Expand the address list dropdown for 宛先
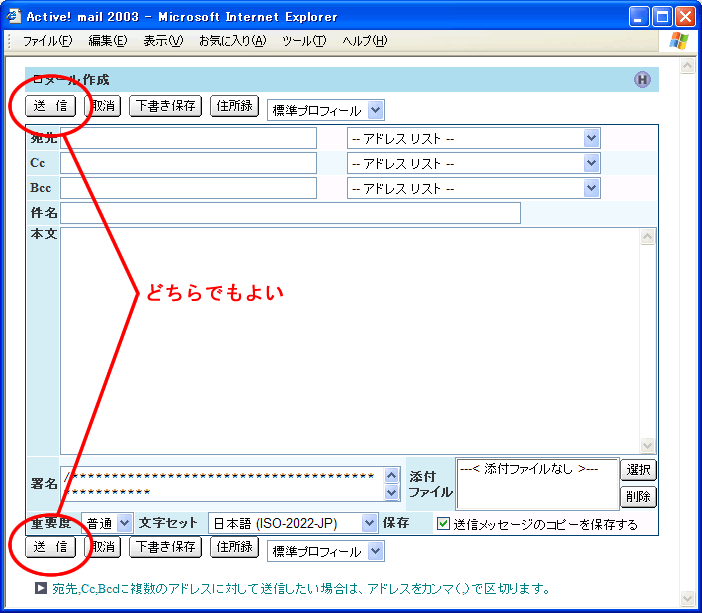The height and width of the screenshot is (613, 702). click(474, 139)
